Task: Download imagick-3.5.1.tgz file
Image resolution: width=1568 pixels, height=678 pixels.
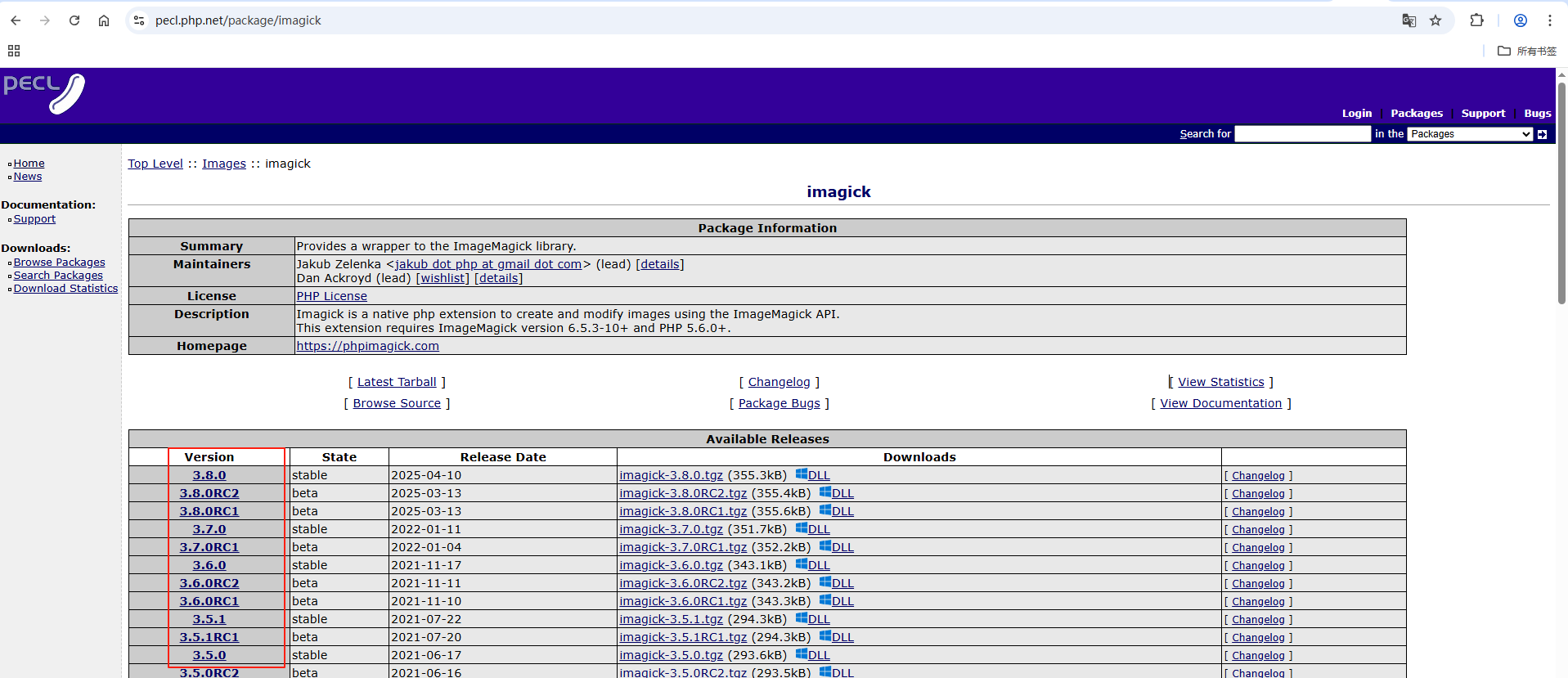Action: pos(671,619)
